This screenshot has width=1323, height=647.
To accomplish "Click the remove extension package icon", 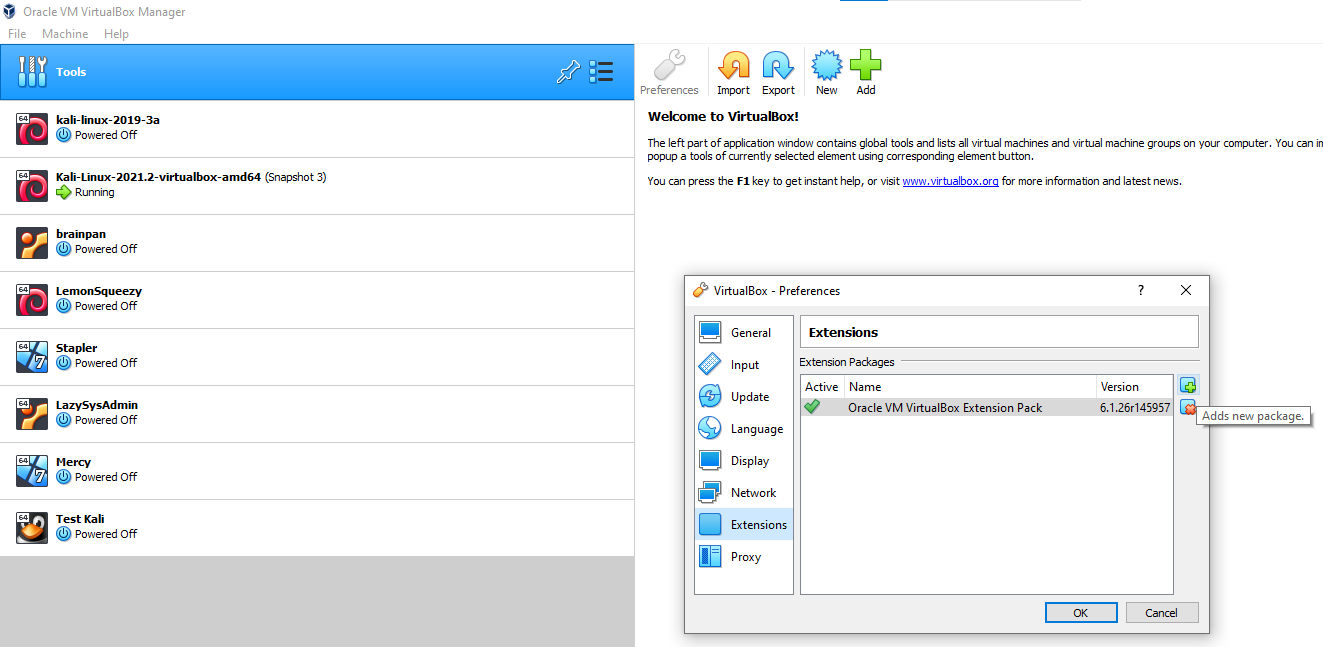I will tap(1188, 408).
